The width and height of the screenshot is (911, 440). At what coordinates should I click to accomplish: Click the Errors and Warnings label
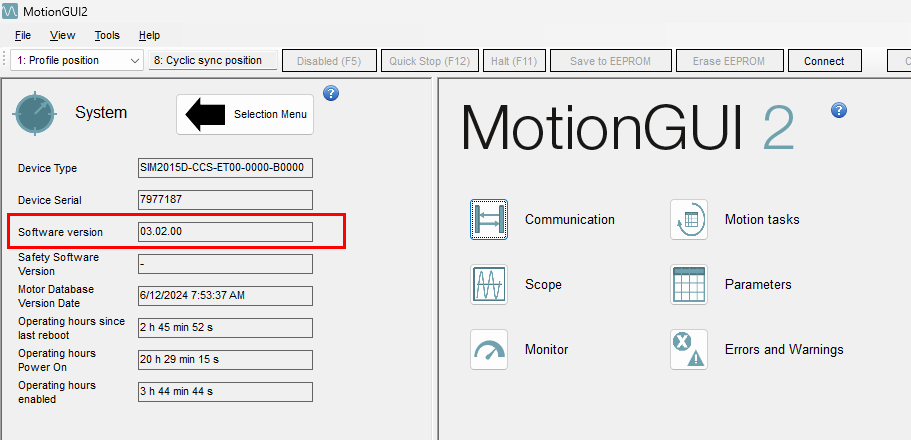pos(784,349)
